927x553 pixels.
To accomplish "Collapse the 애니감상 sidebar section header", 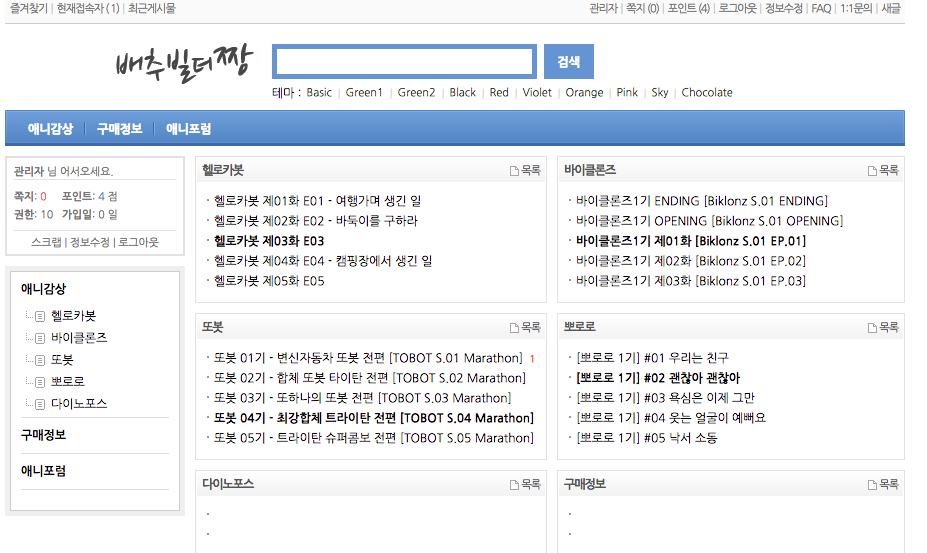I will click(x=44, y=289).
